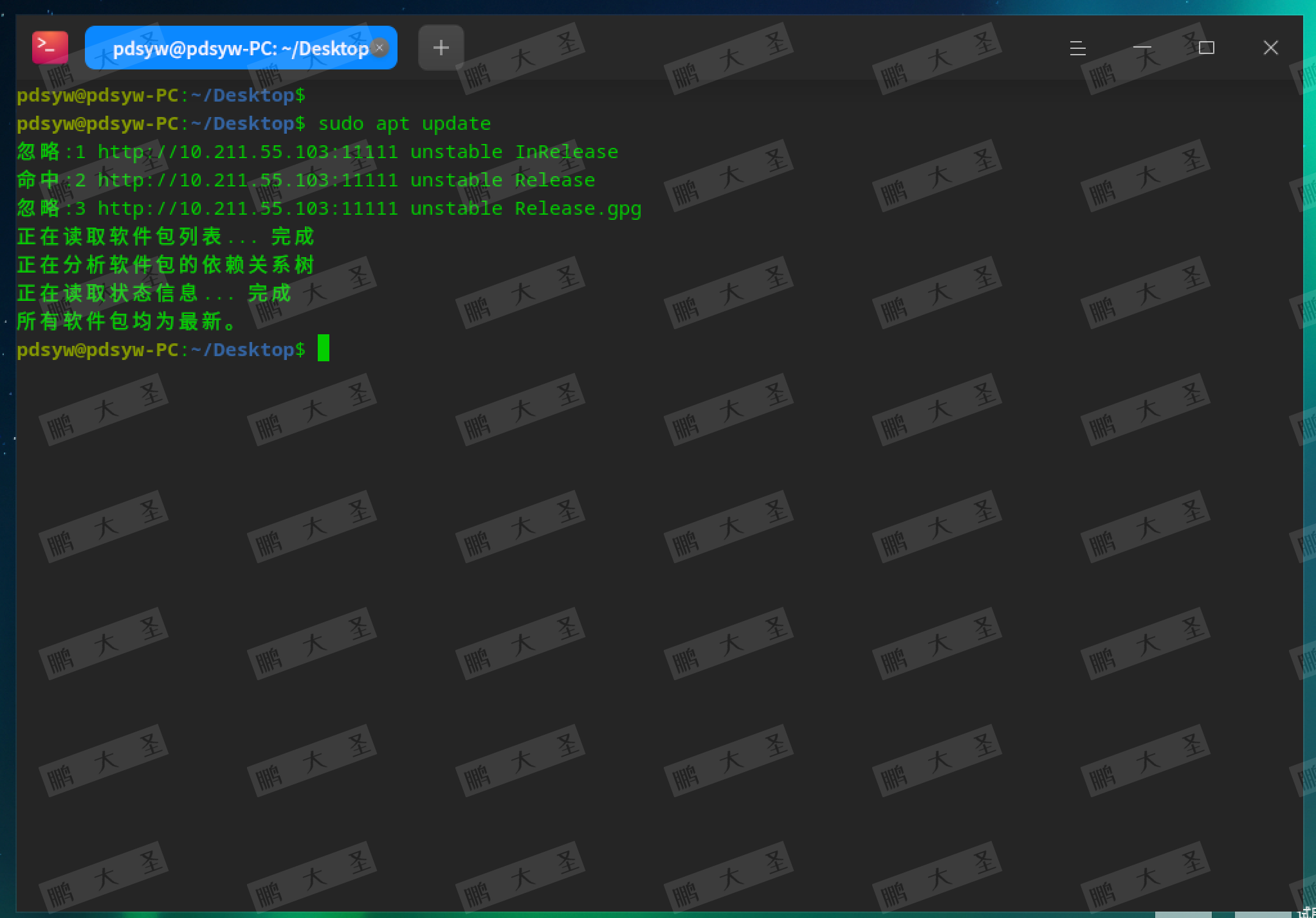Open the hamburger main menu
Viewport: 1316px width, 918px height.
point(1077,48)
